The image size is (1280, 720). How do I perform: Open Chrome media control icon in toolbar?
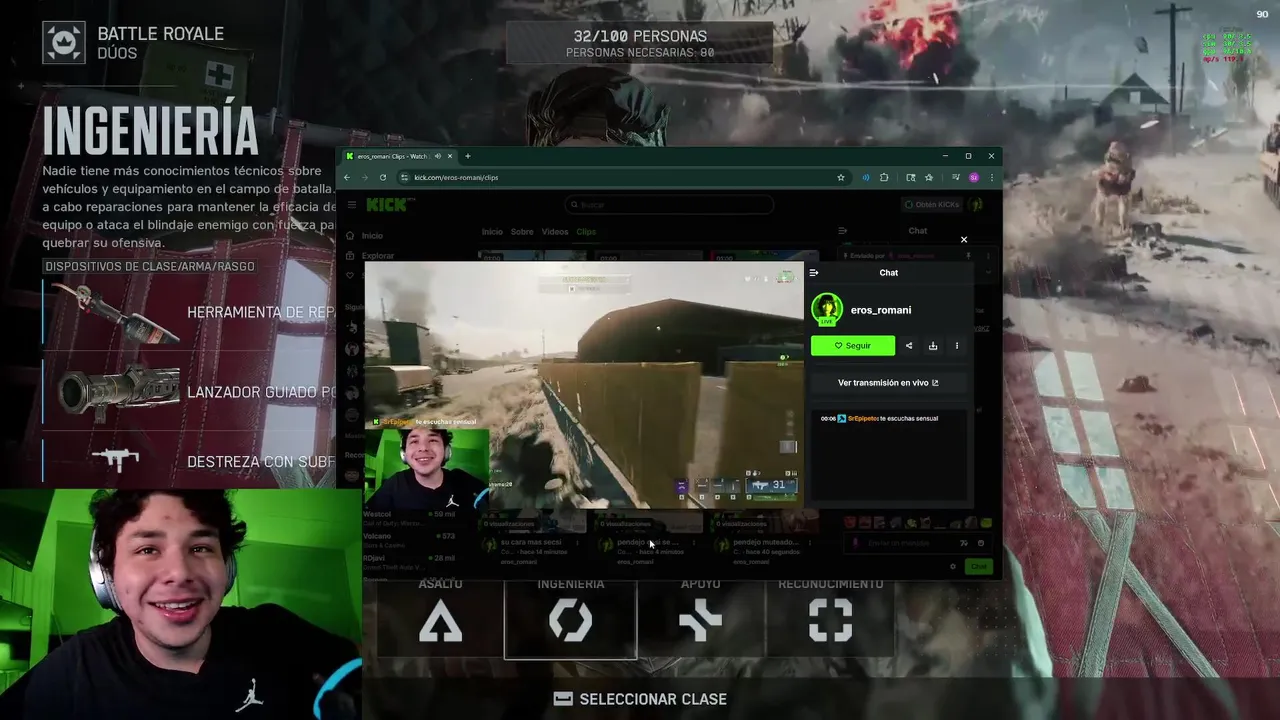click(x=955, y=177)
